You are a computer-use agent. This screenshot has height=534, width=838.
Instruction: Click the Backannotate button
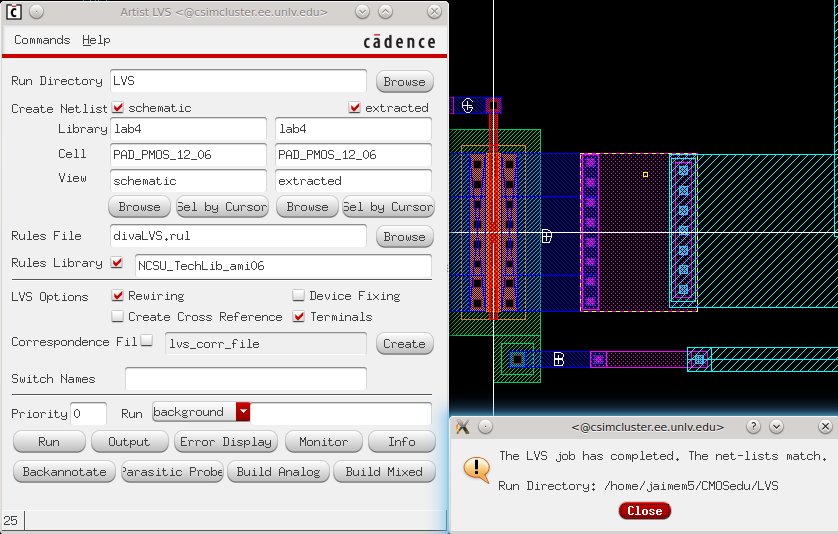[64, 471]
